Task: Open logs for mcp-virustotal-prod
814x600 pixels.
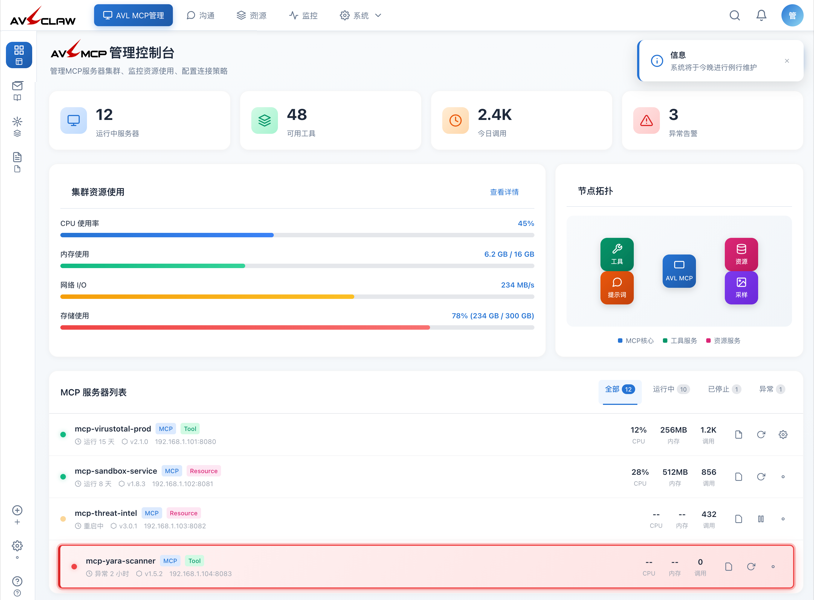Action: (x=738, y=435)
